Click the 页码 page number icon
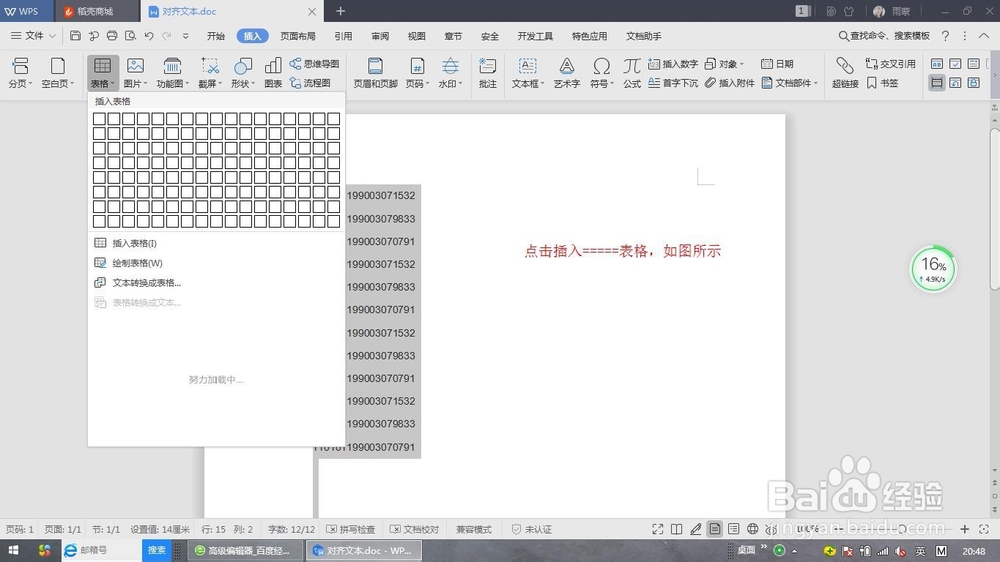 point(417,66)
